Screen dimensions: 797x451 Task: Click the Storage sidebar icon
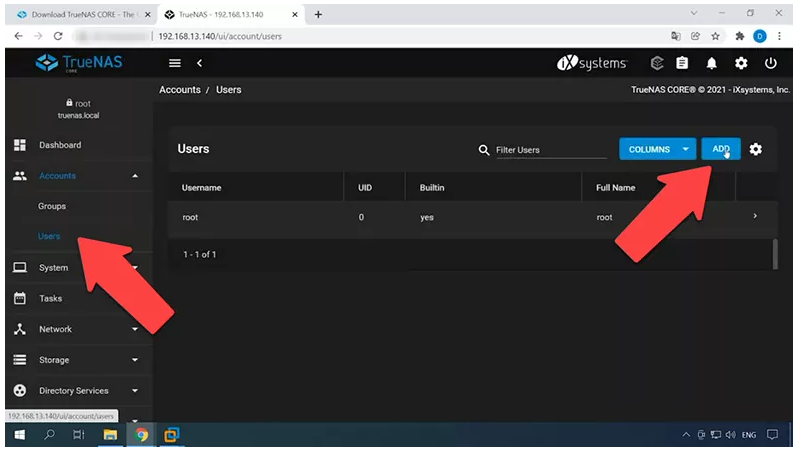(20, 360)
